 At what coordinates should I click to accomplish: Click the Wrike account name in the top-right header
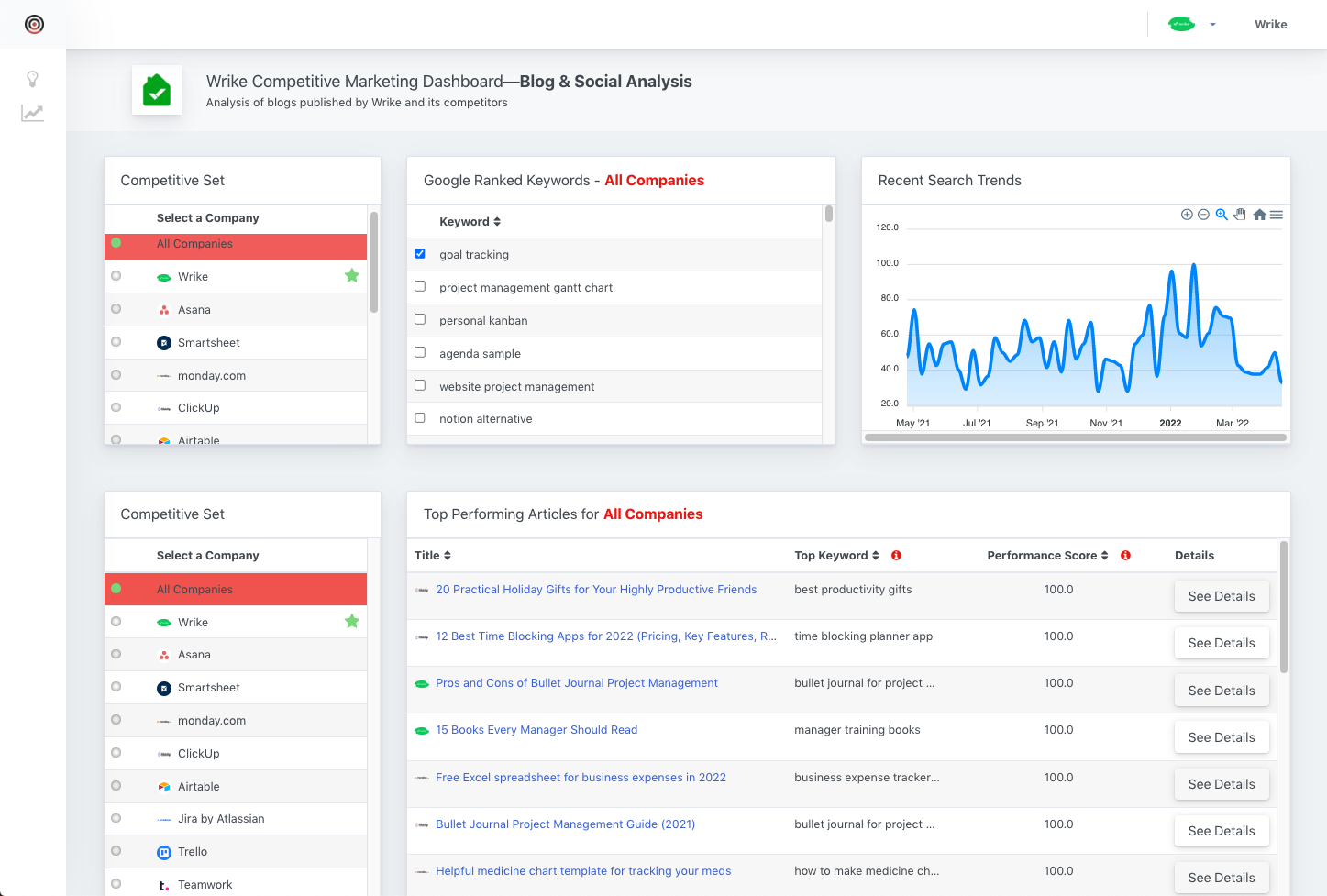(x=1271, y=25)
